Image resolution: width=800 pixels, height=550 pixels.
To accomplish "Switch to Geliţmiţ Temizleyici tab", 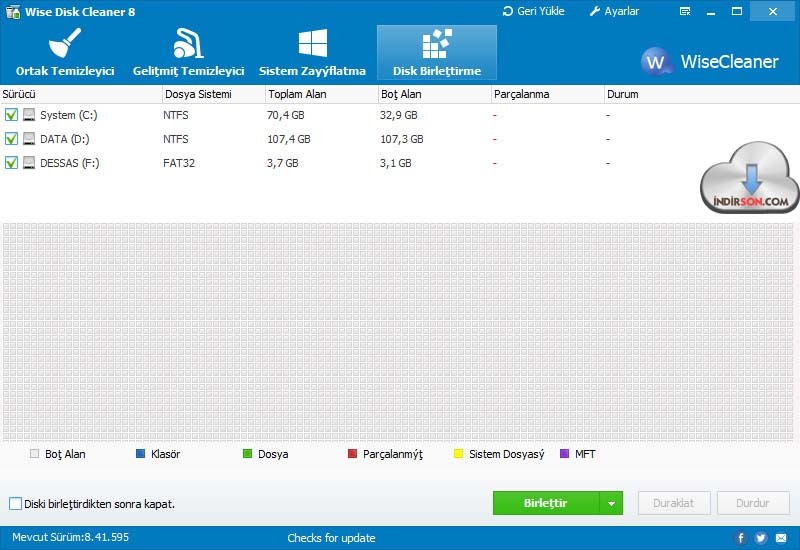I will tap(188, 53).
